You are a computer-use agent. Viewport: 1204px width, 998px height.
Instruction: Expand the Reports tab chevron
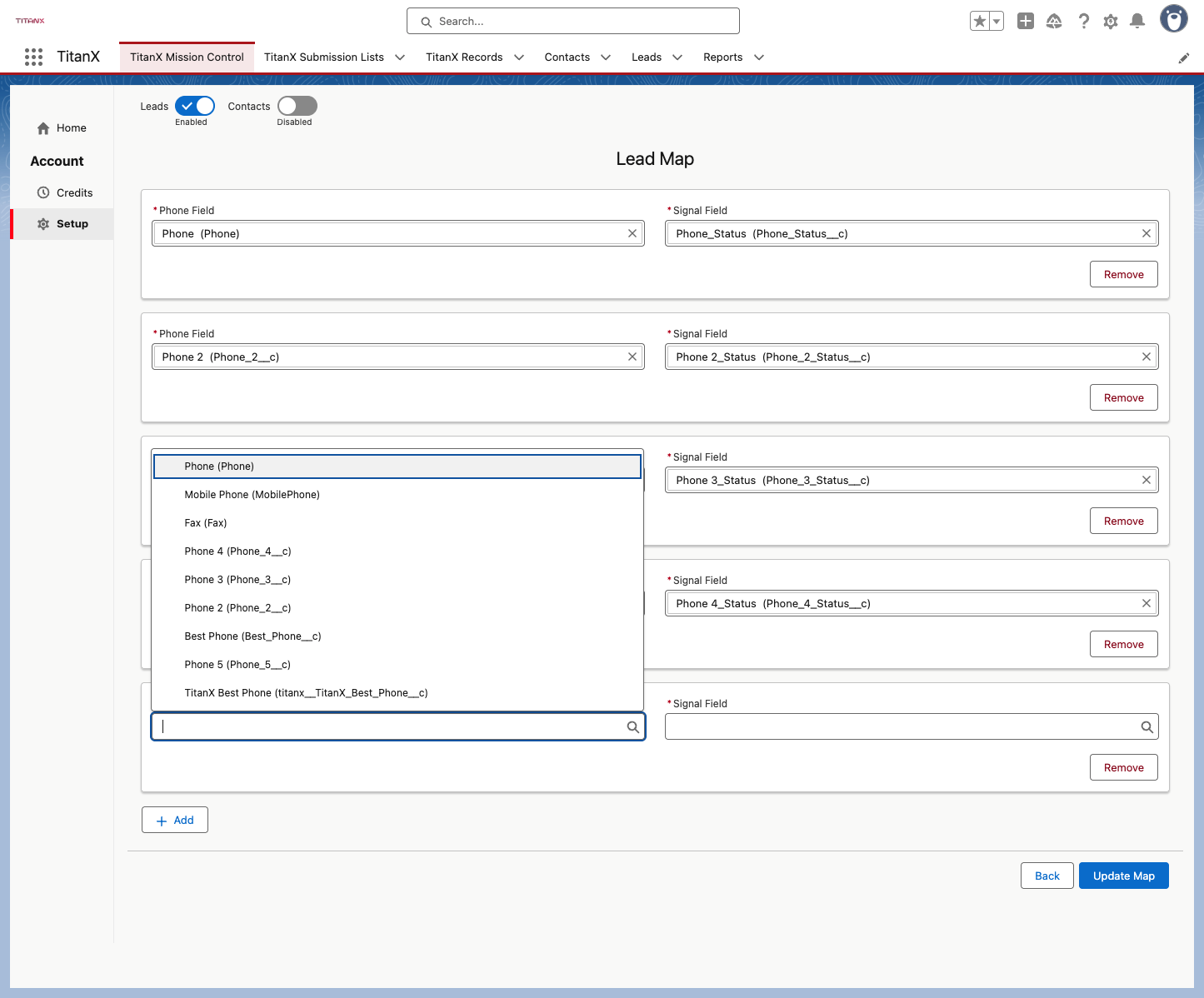coord(759,57)
